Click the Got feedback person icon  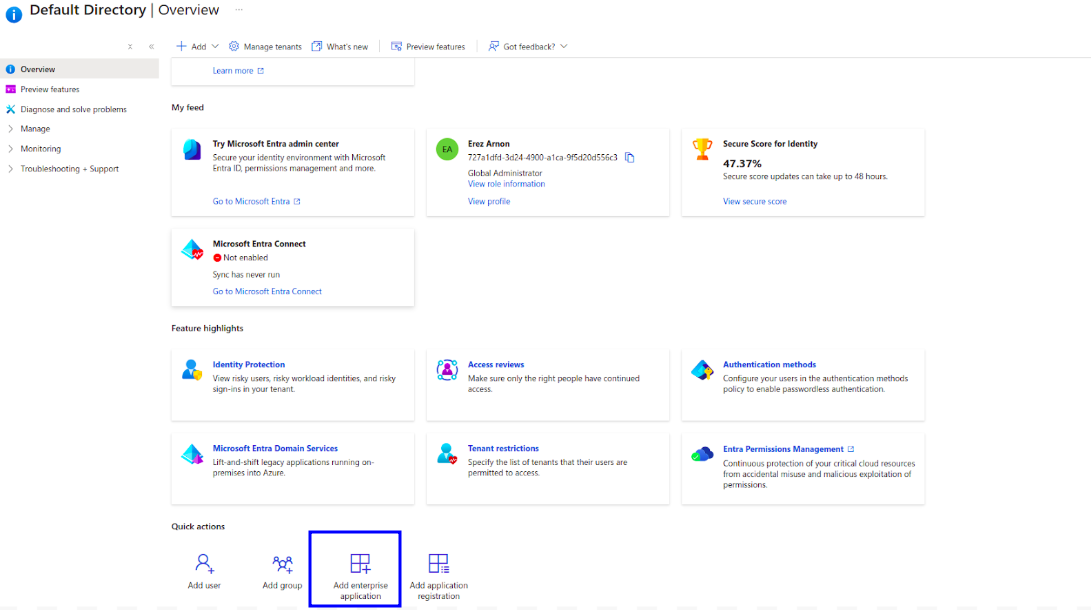[493, 46]
